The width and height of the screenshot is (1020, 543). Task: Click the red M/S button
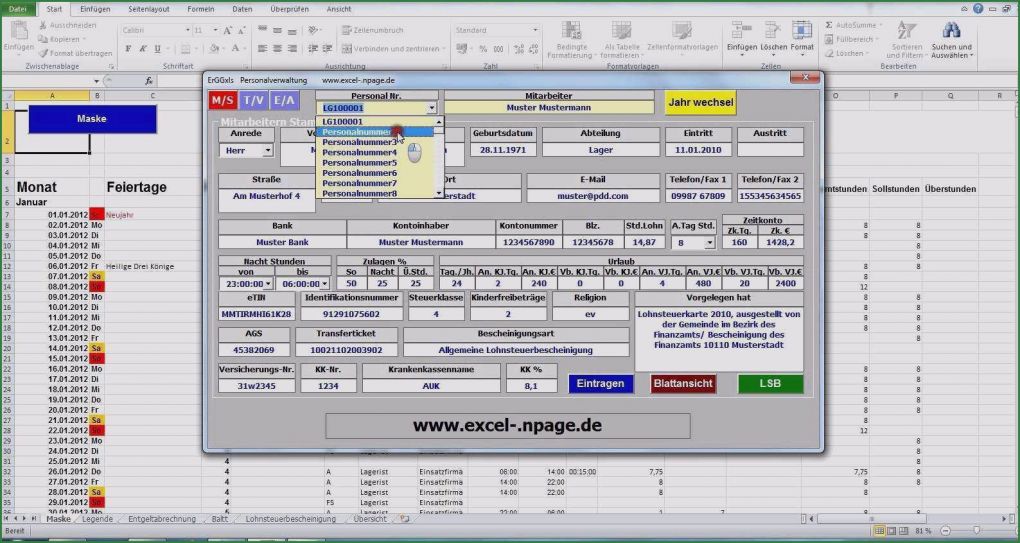[223, 100]
